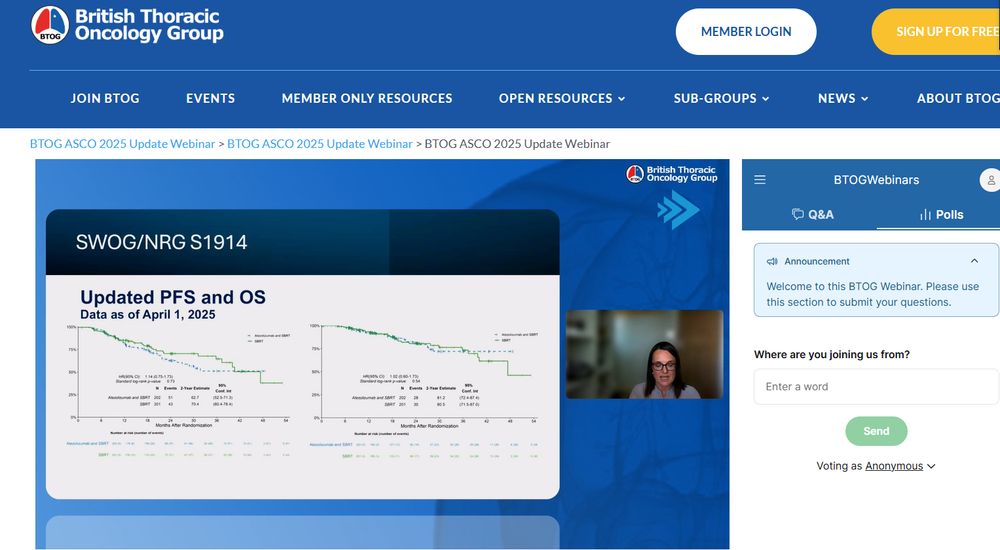Open first breadcrumb BTOG ASCO 2025 link

click(x=122, y=144)
